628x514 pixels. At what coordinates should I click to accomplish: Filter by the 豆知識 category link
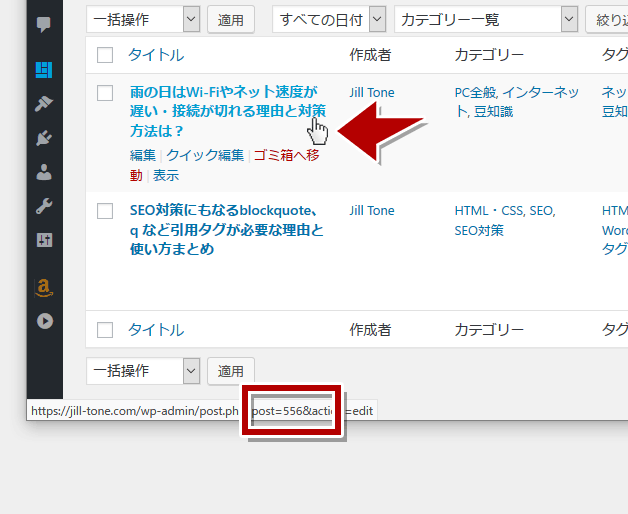pyautogui.click(x=493, y=112)
